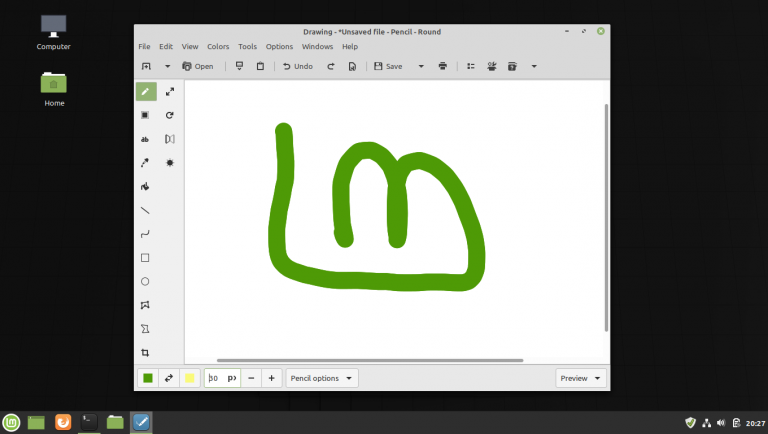Click the import icon right of Open
Screen dimensions: 768x434
[240, 66]
